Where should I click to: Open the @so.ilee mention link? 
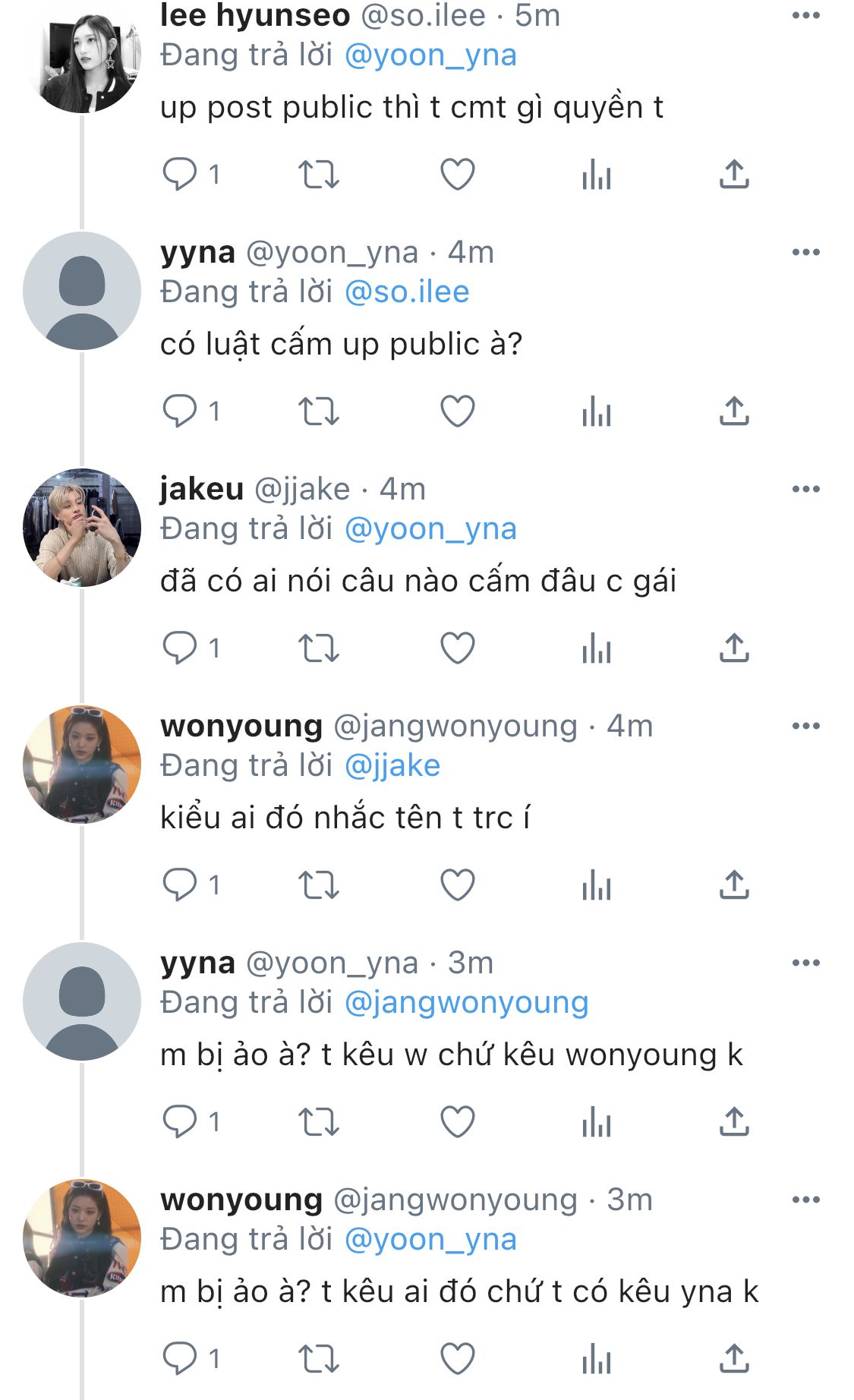[407, 292]
